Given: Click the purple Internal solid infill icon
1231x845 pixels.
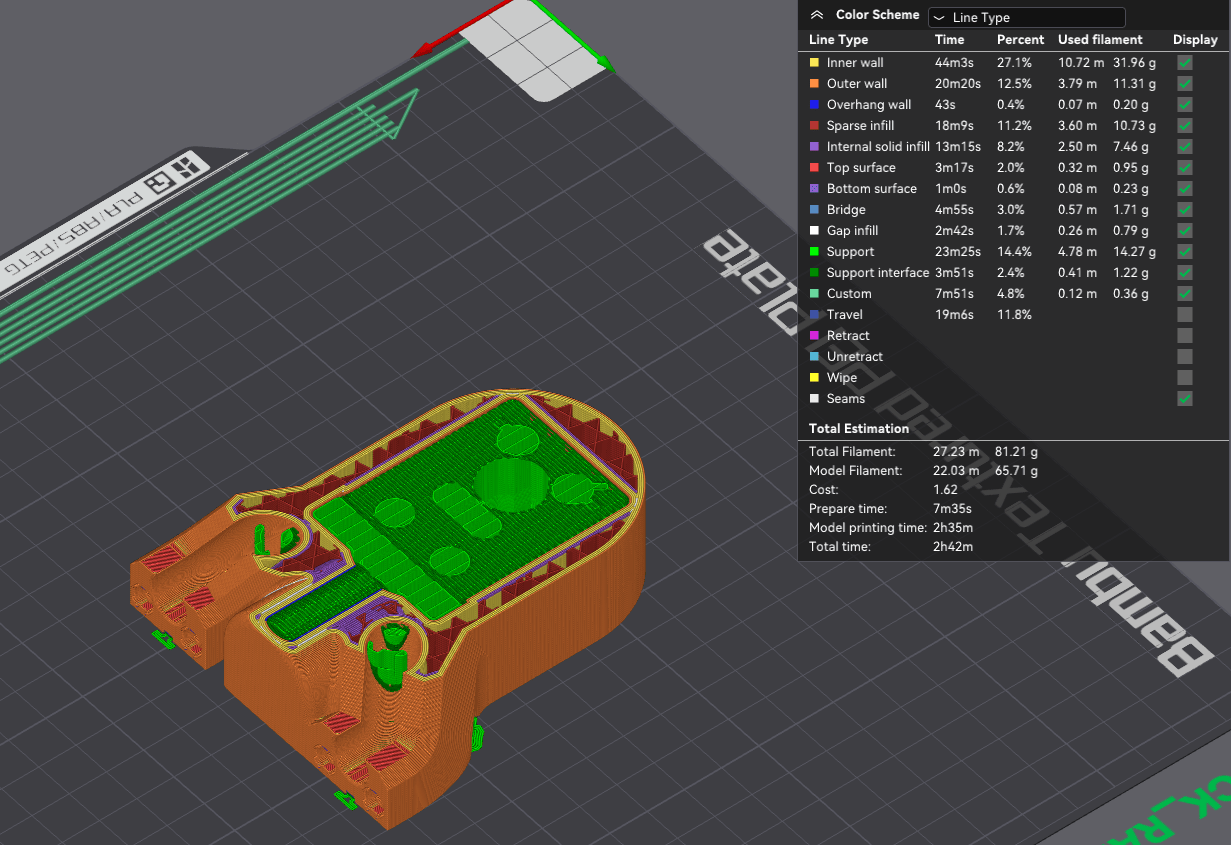Looking at the screenshot, I should pos(814,147).
